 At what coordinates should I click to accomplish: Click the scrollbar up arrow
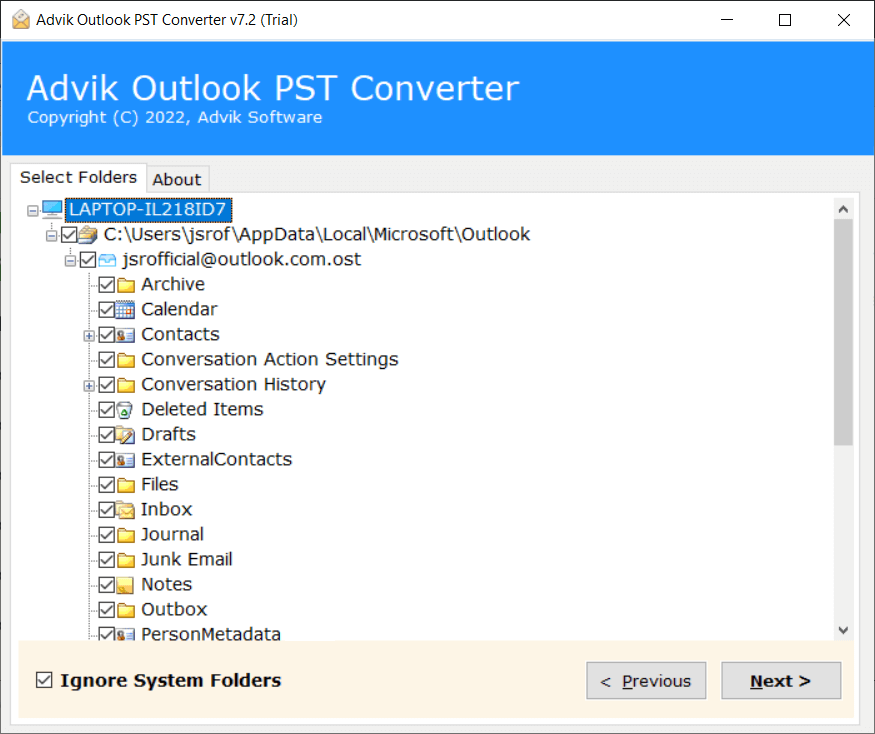click(843, 209)
